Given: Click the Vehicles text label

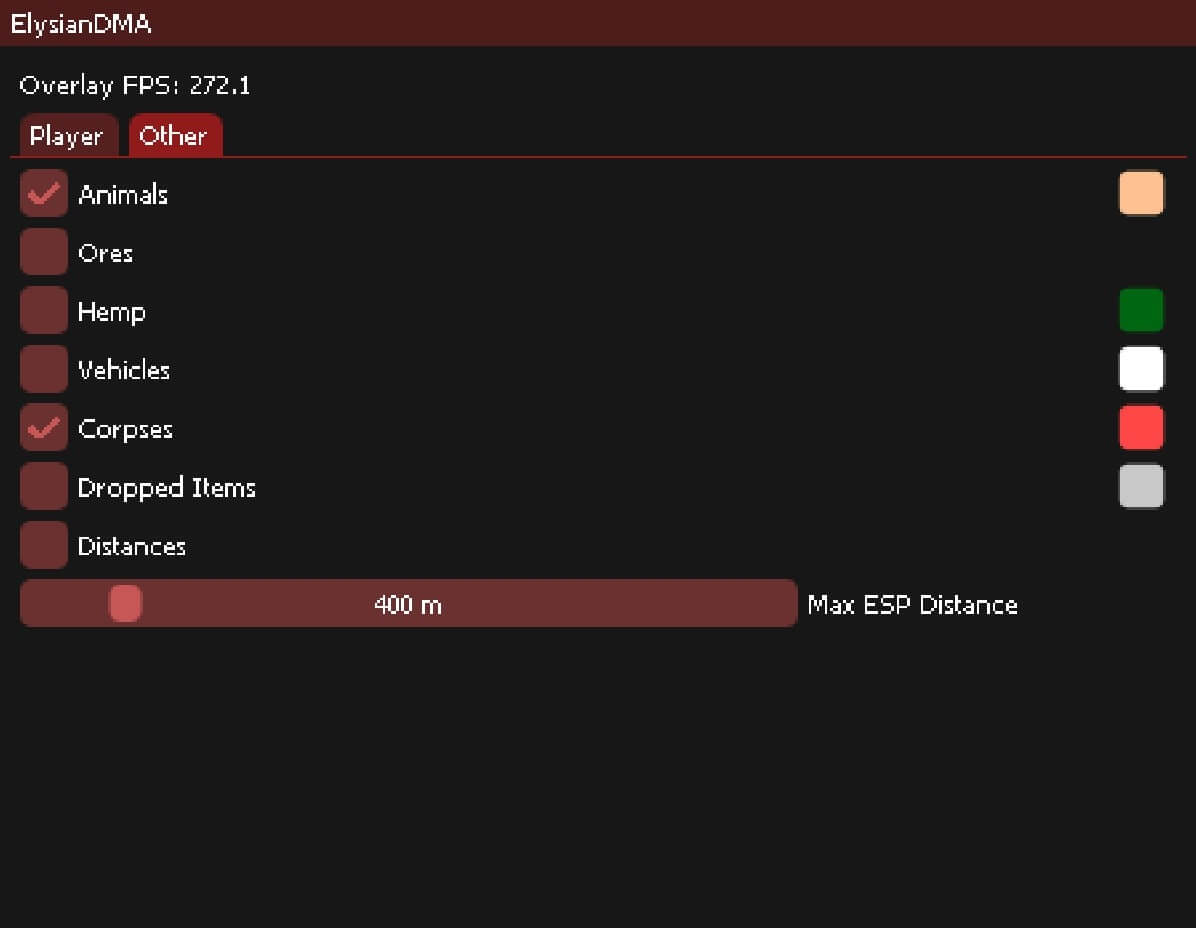Looking at the screenshot, I should [x=124, y=370].
